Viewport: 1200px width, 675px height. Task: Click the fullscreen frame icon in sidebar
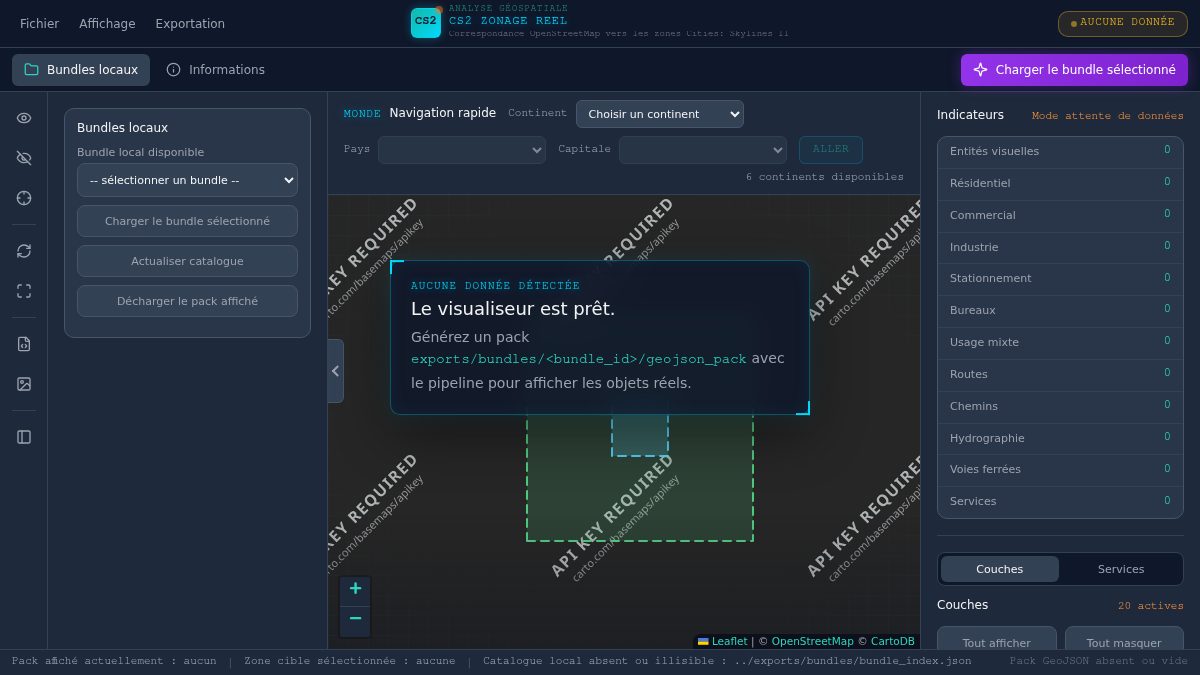point(24,291)
